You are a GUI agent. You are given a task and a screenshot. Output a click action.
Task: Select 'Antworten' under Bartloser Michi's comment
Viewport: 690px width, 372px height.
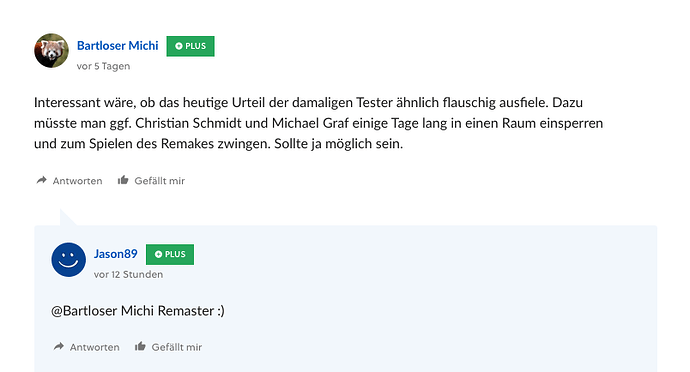point(77,181)
